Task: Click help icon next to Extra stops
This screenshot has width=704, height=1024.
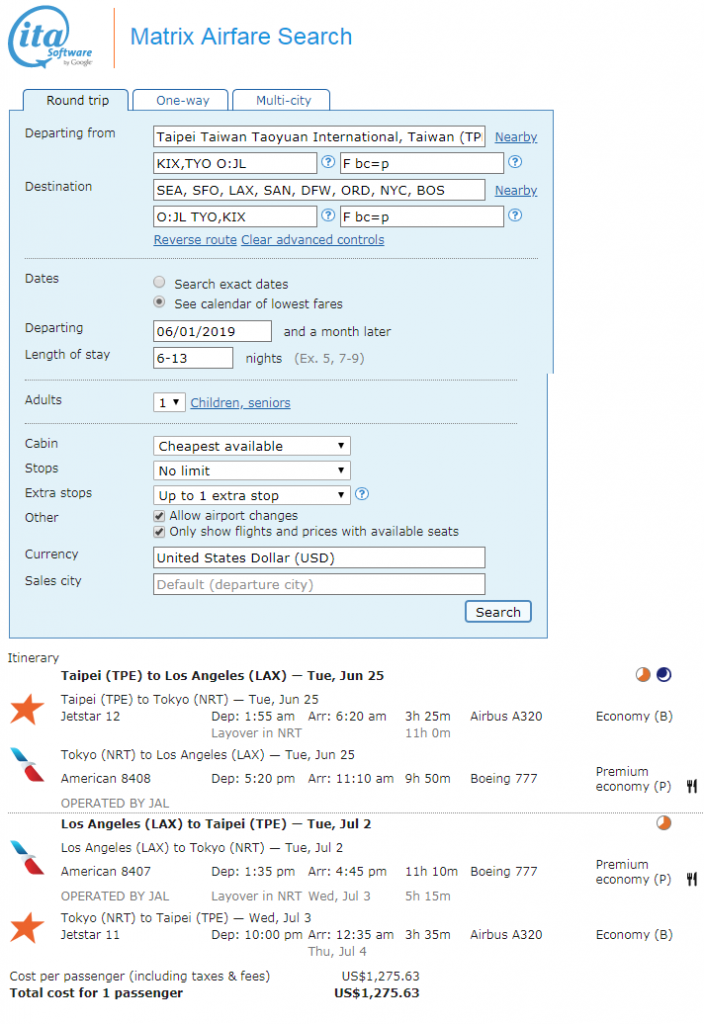Action: tap(362, 494)
